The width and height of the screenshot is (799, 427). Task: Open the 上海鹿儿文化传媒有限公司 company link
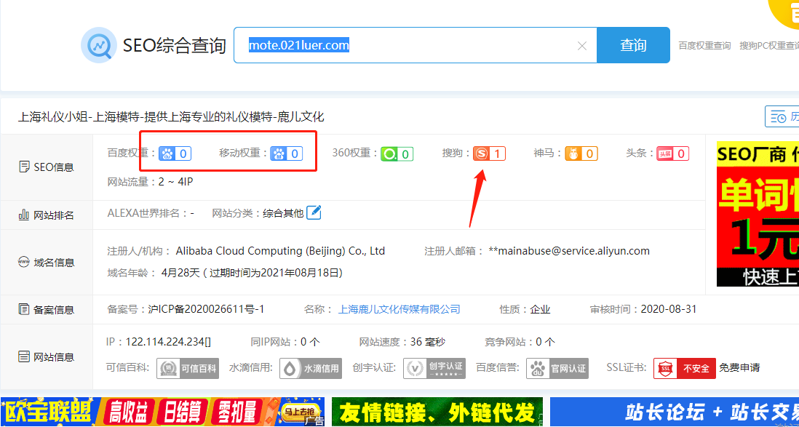pos(399,309)
